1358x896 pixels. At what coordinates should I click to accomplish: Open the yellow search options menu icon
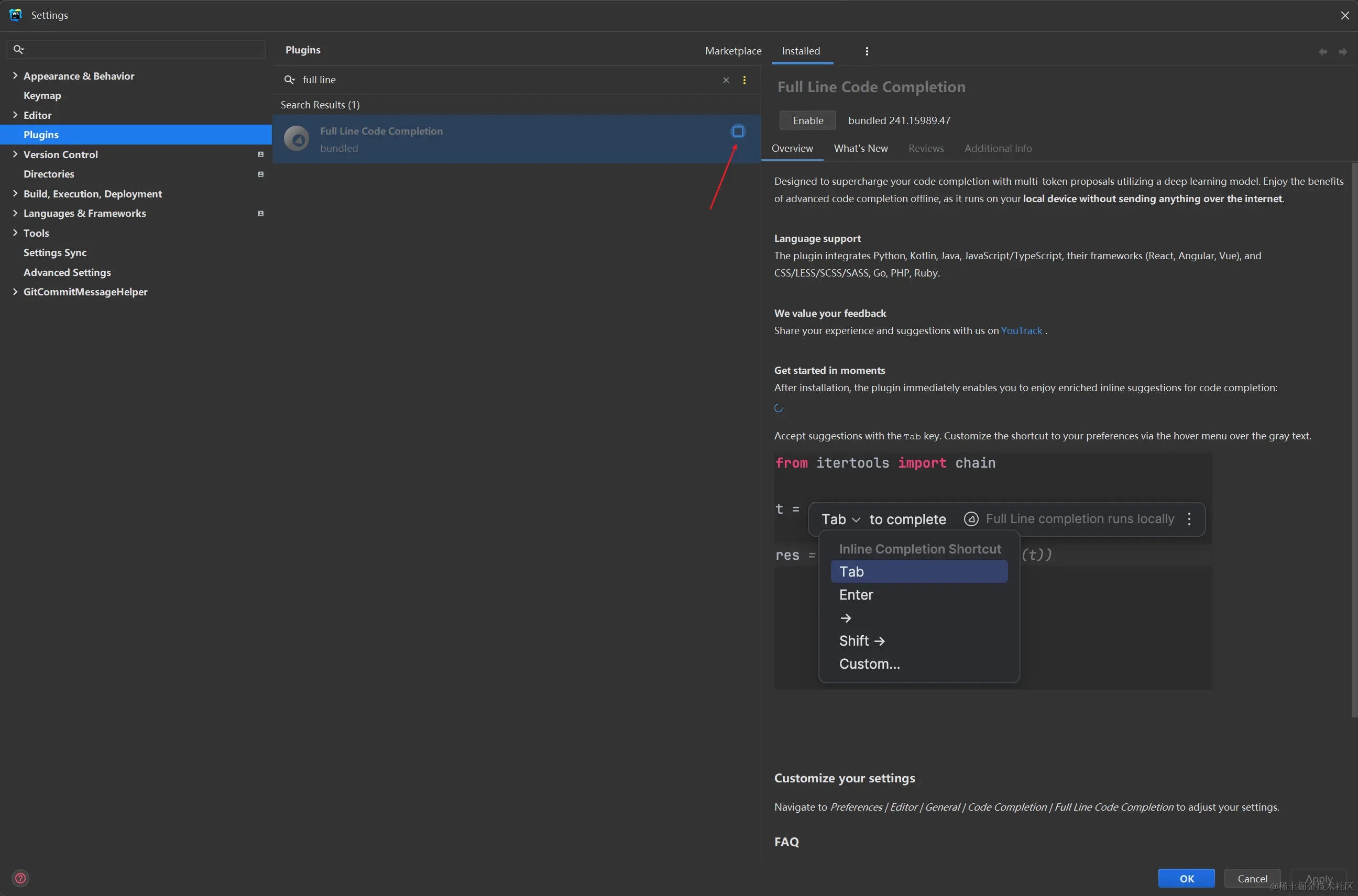click(x=744, y=80)
